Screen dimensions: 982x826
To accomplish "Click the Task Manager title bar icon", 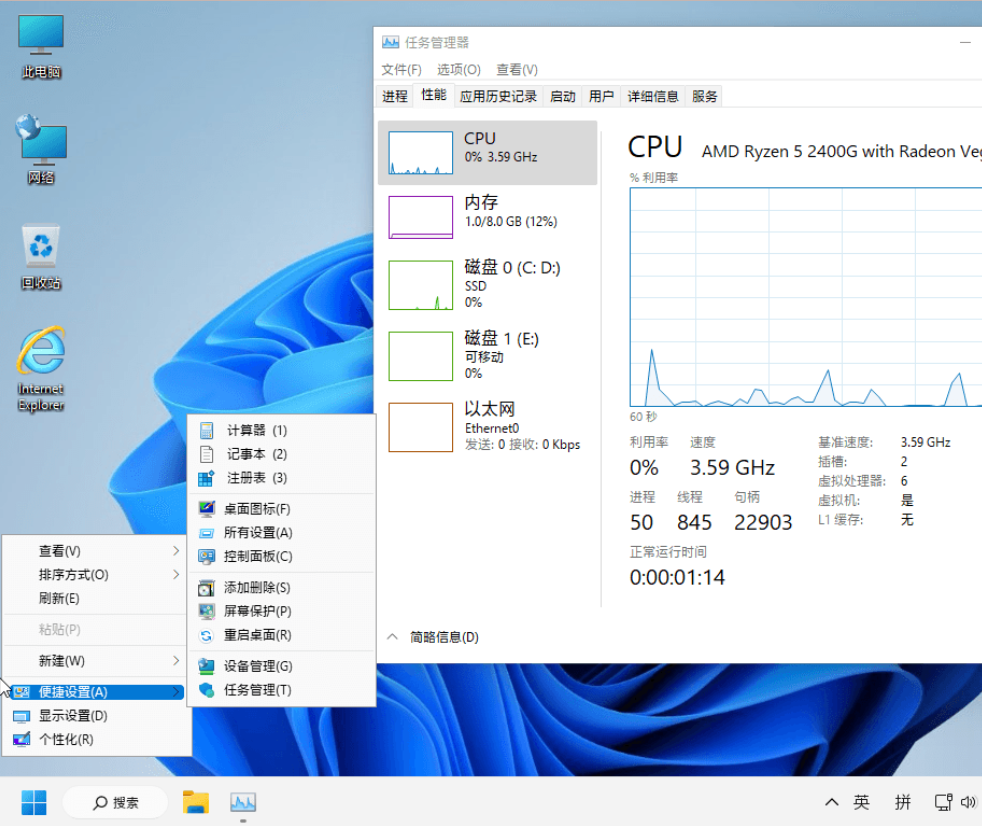I will 390,42.
